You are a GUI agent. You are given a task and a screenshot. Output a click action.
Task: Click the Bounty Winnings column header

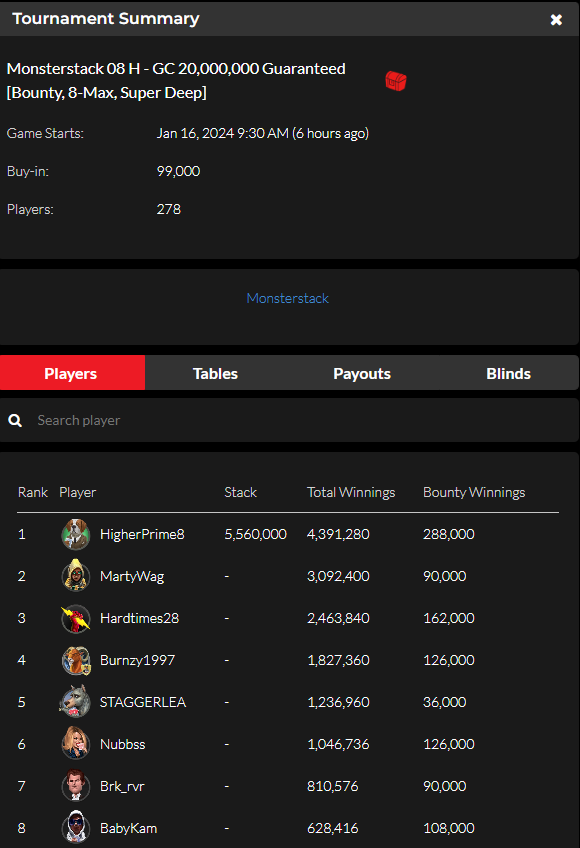[474, 492]
